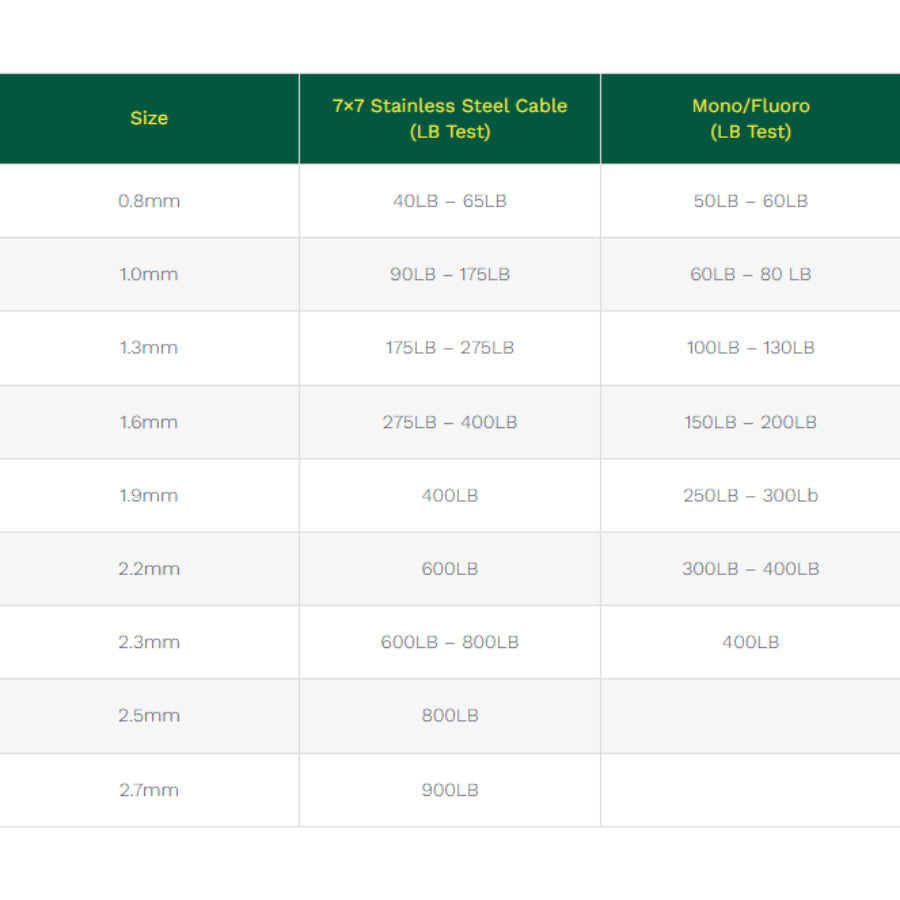The height and width of the screenshot is (900, 900).
Task: Click the "2.2mm" size cell
Action: point(149,569)
